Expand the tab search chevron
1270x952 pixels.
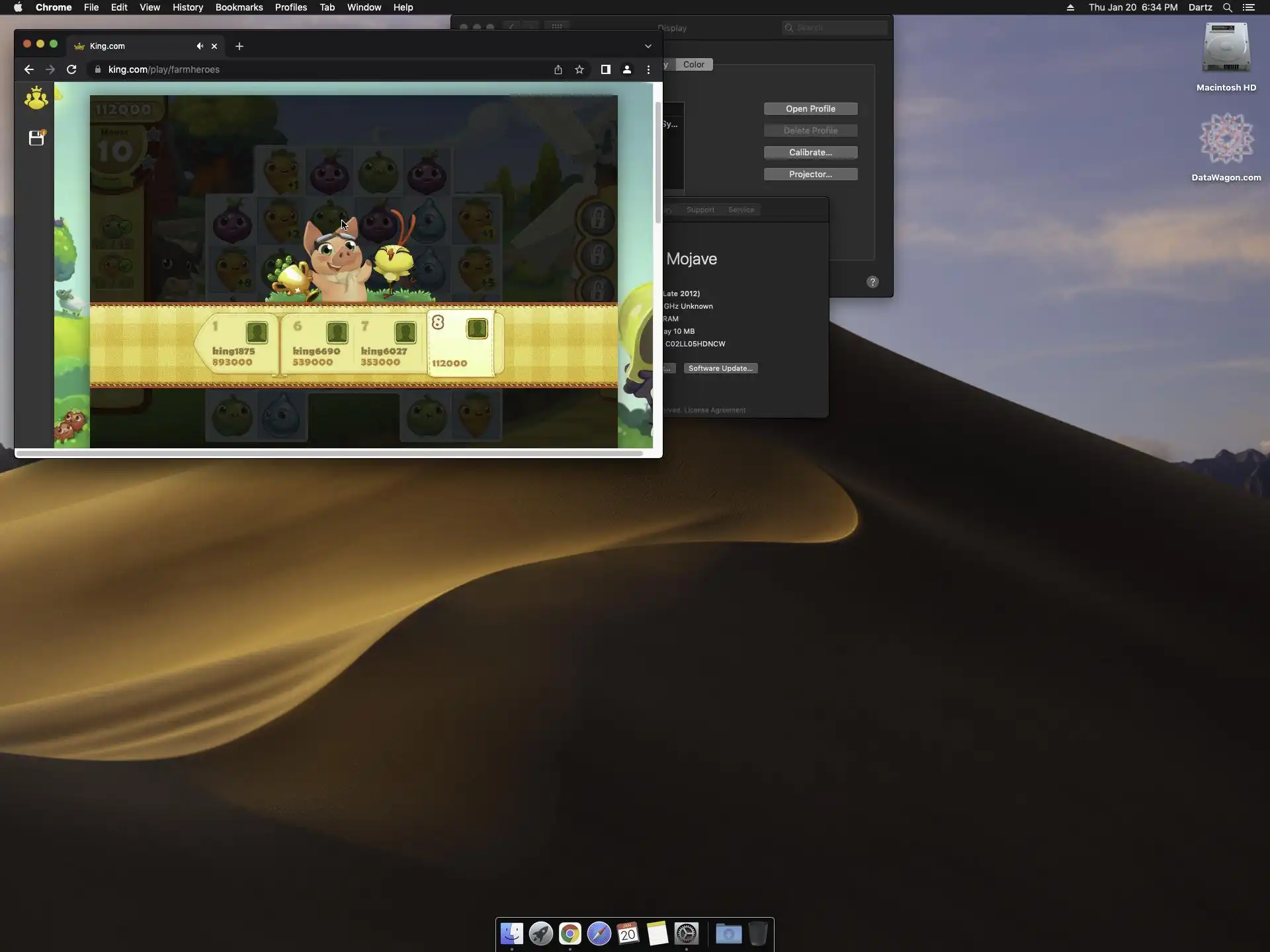[x=648, y=46]
